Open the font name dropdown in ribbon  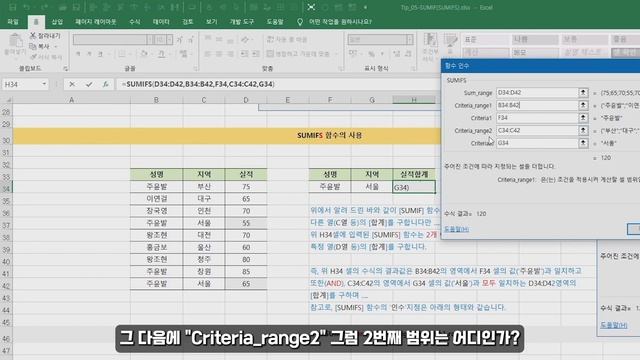[150, 40]
